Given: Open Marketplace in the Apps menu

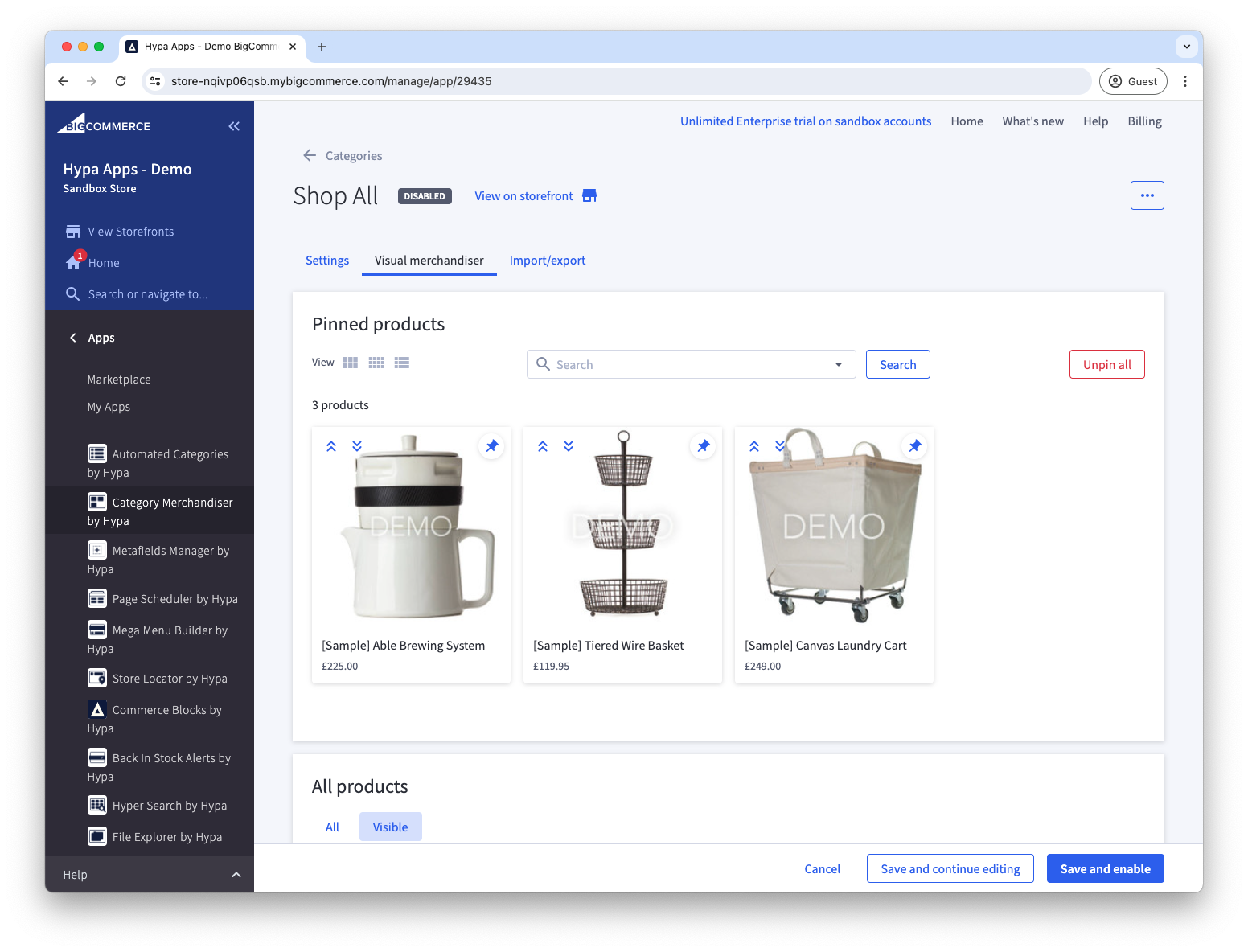Looking at the screenshot, I should pos(119,380).
